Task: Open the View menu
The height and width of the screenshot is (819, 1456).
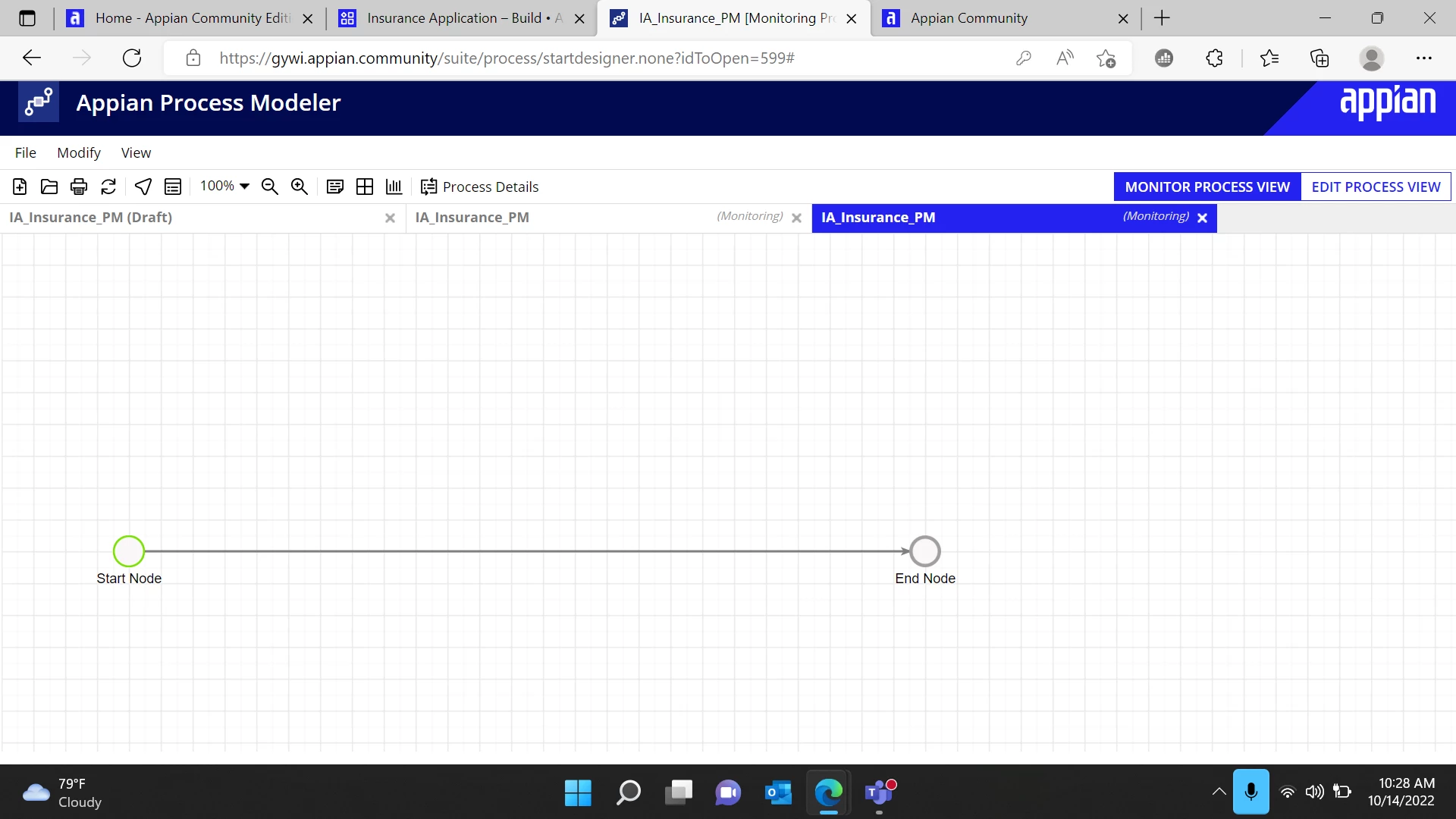Action: [136, 152]
